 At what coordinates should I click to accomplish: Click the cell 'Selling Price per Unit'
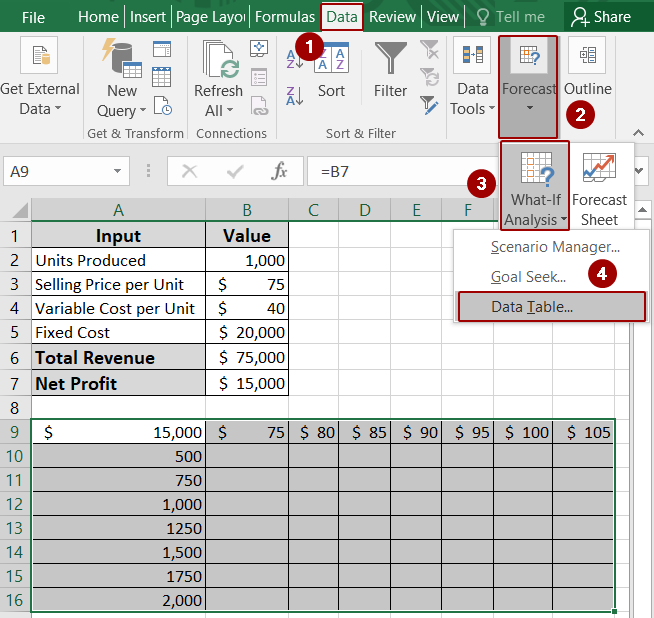118,284
